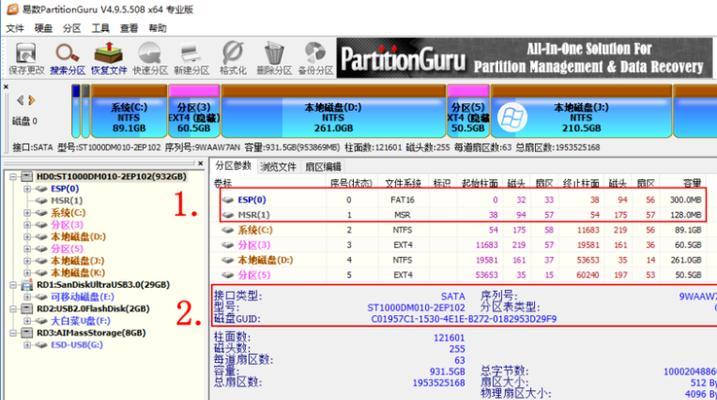Collapse the HD0:ST1000DM010 disk node

coord(13,176)
